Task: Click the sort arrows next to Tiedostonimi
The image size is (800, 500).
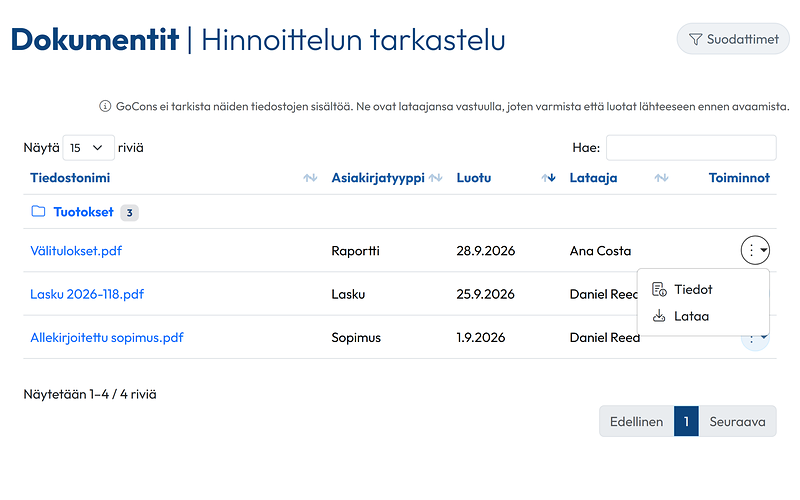Action: coord(310,178)
